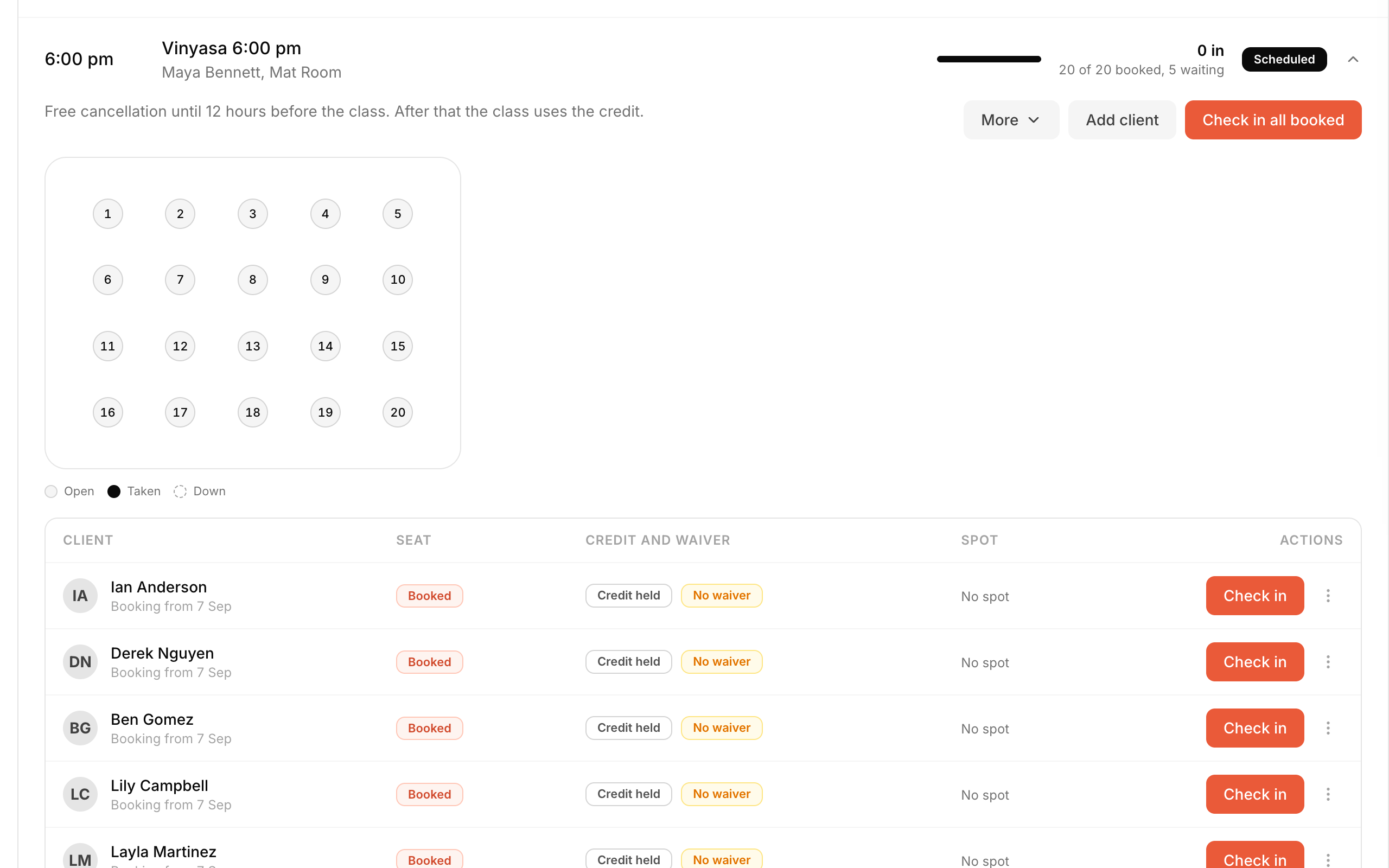Pick spot 16 in the mat layout
The width and height of the screenshot is (1389, 868).
click(108, 412)
